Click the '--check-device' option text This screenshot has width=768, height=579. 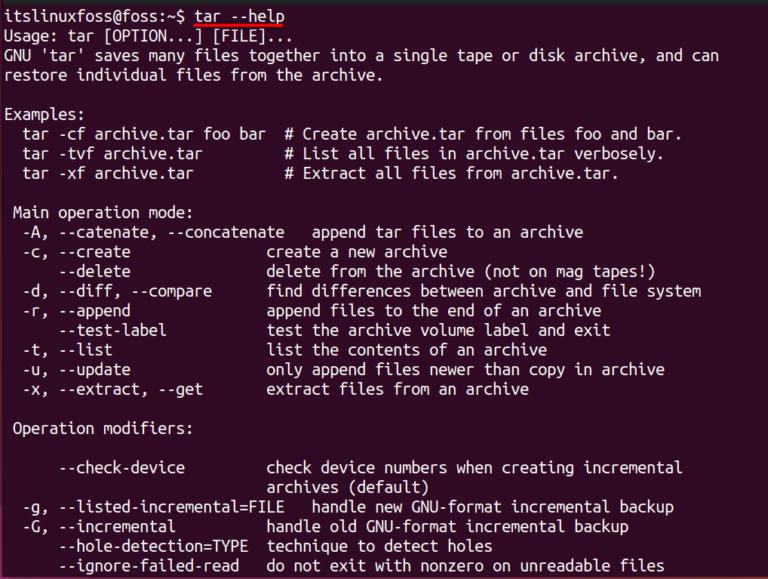pos(121,467)
